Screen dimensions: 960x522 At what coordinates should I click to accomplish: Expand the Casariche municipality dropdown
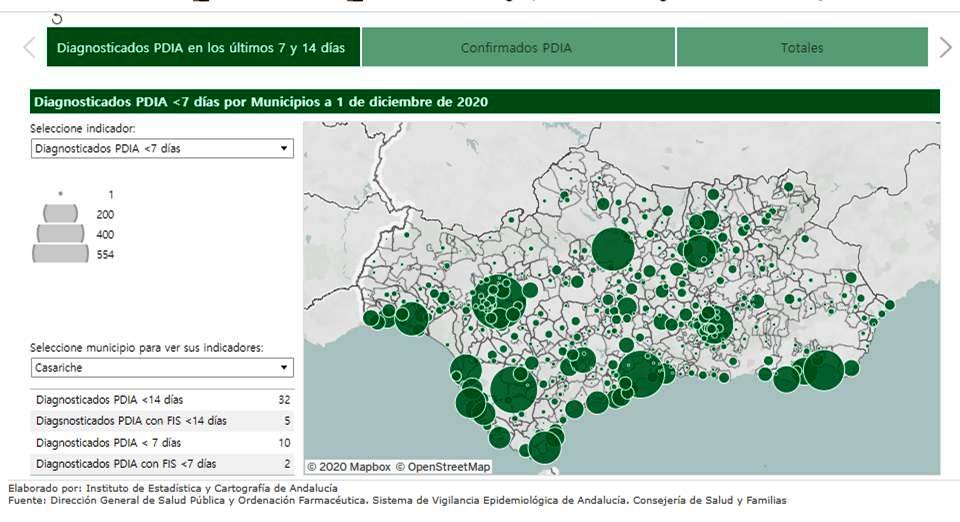161,367
